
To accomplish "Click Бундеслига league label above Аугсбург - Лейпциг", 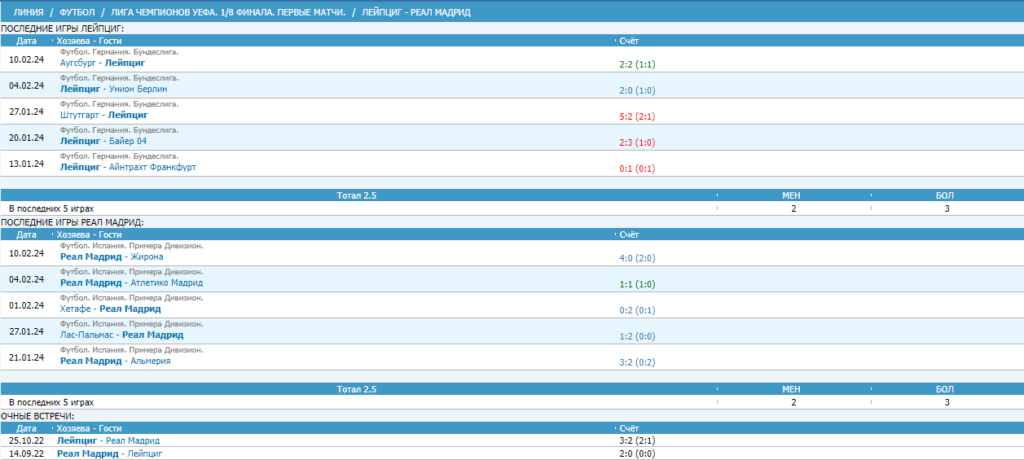I will [120, 52].
